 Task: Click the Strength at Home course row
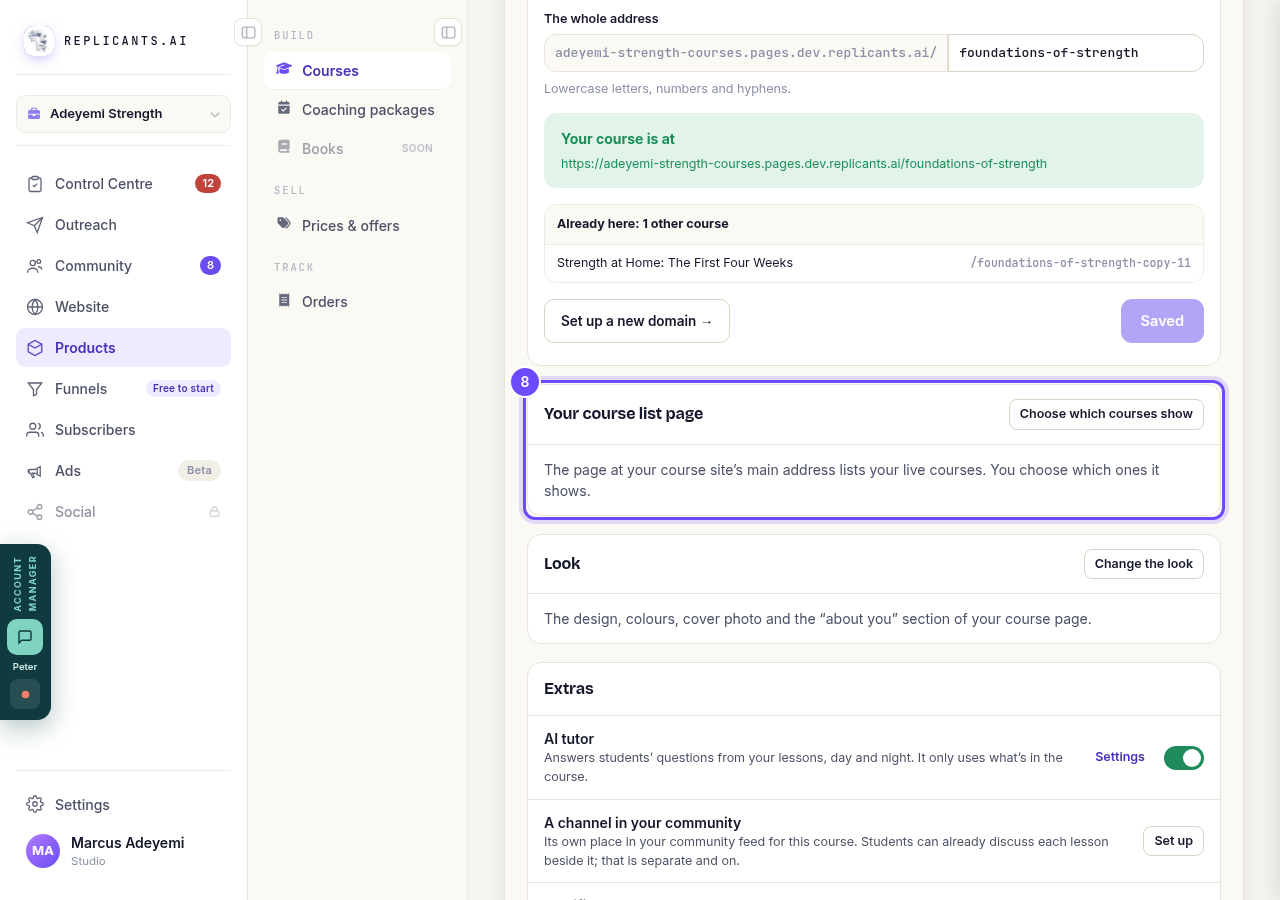pyautogui.click(x=874, y=263)
